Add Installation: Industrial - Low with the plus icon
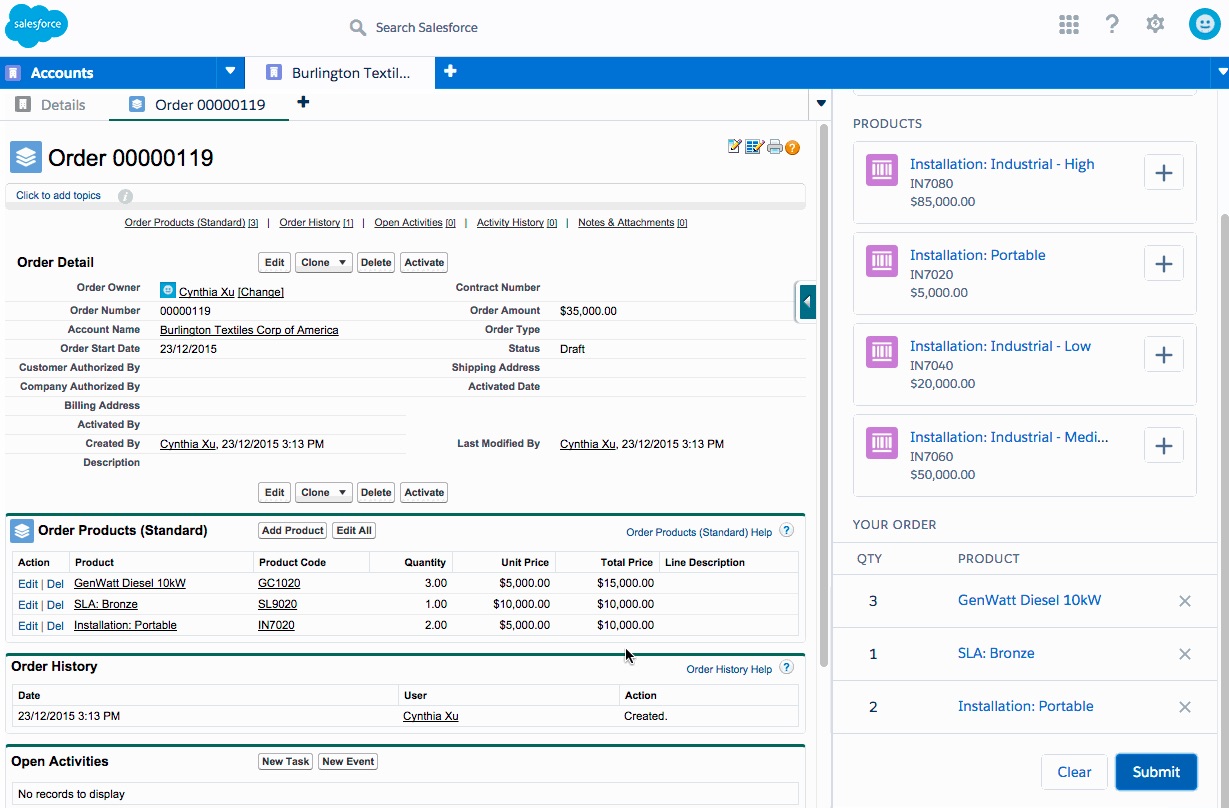 pyautogui.click(x=1163, y=354)
